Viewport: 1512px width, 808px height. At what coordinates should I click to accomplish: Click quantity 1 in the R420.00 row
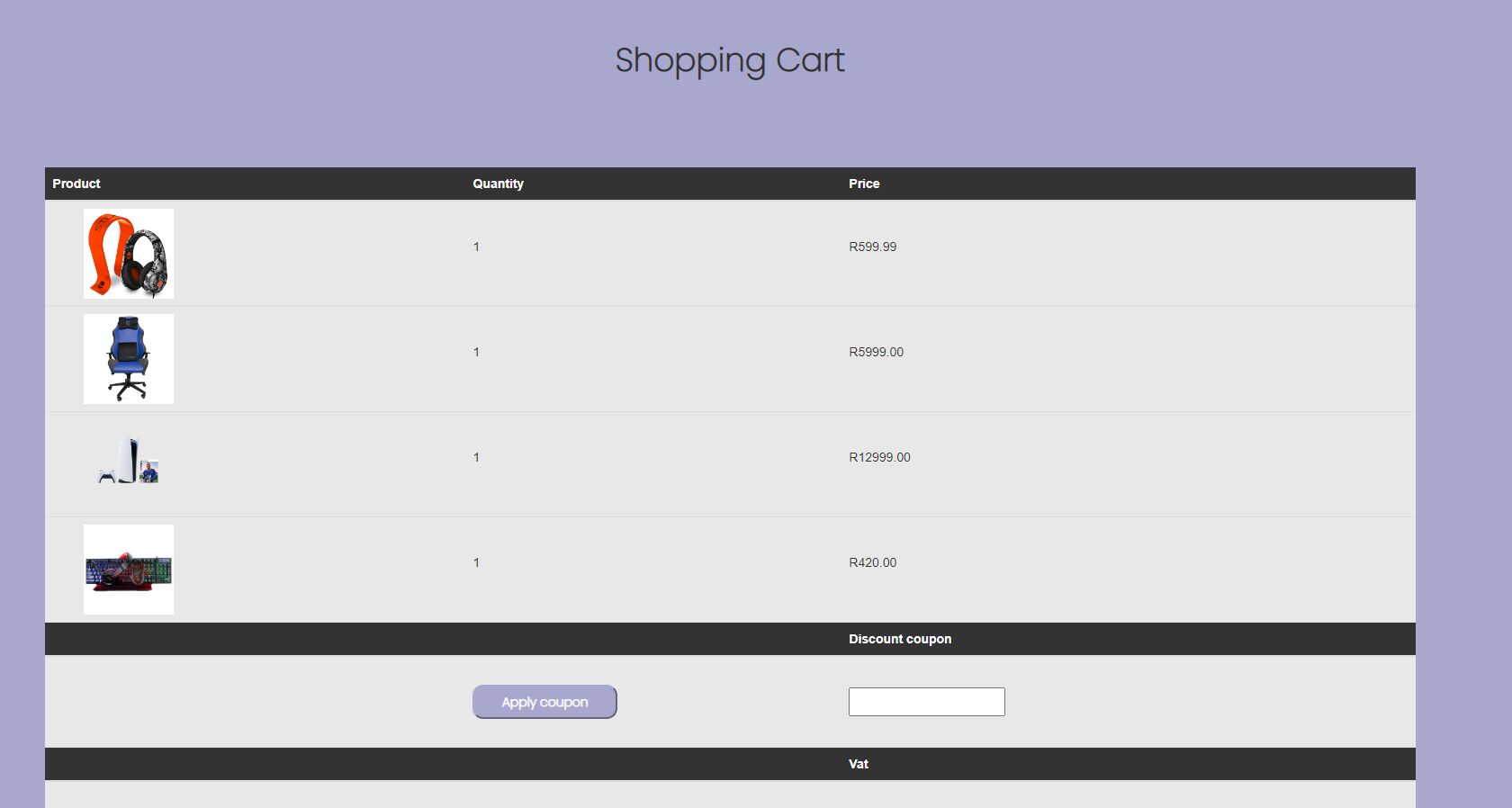(x=476, y=562)
